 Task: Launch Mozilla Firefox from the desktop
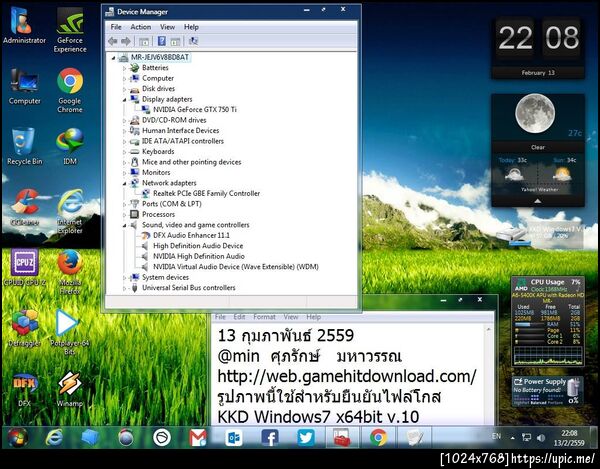[70, 272]
